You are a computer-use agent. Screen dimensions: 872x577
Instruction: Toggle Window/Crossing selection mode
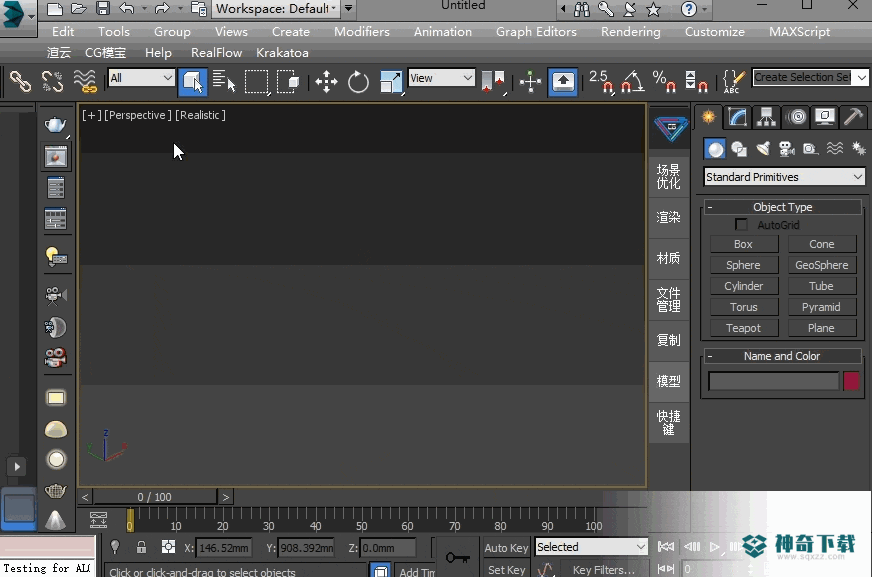coord(288,82)
